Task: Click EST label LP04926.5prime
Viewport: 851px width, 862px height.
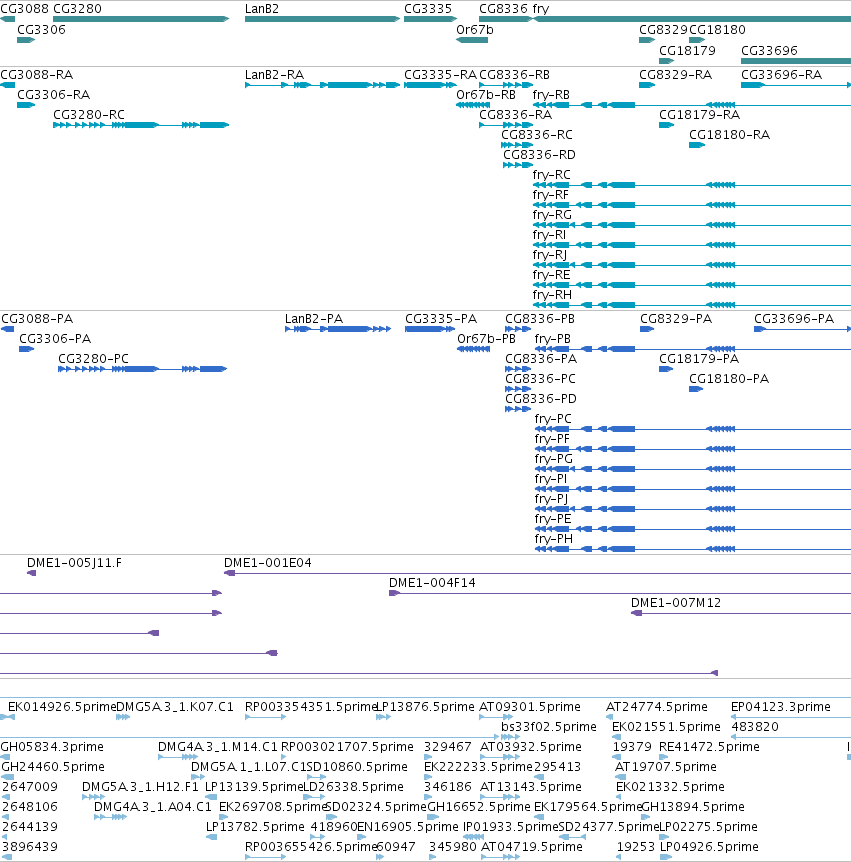Action: point(709,847)
